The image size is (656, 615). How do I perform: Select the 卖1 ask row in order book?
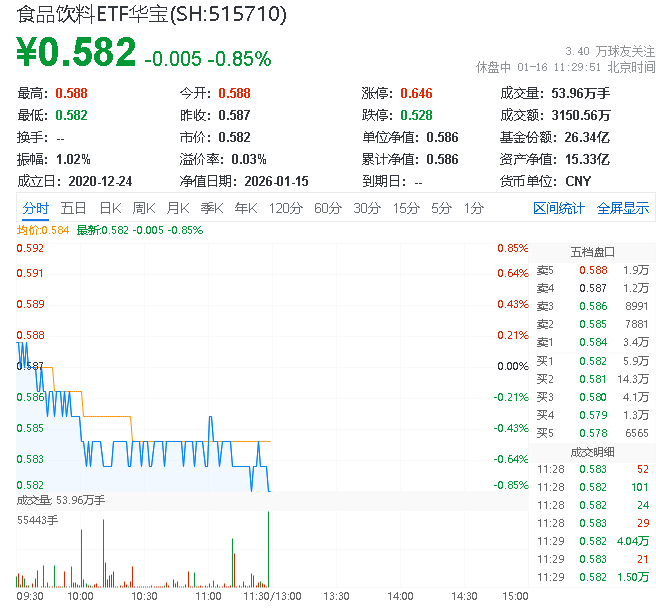click(592, 342)
